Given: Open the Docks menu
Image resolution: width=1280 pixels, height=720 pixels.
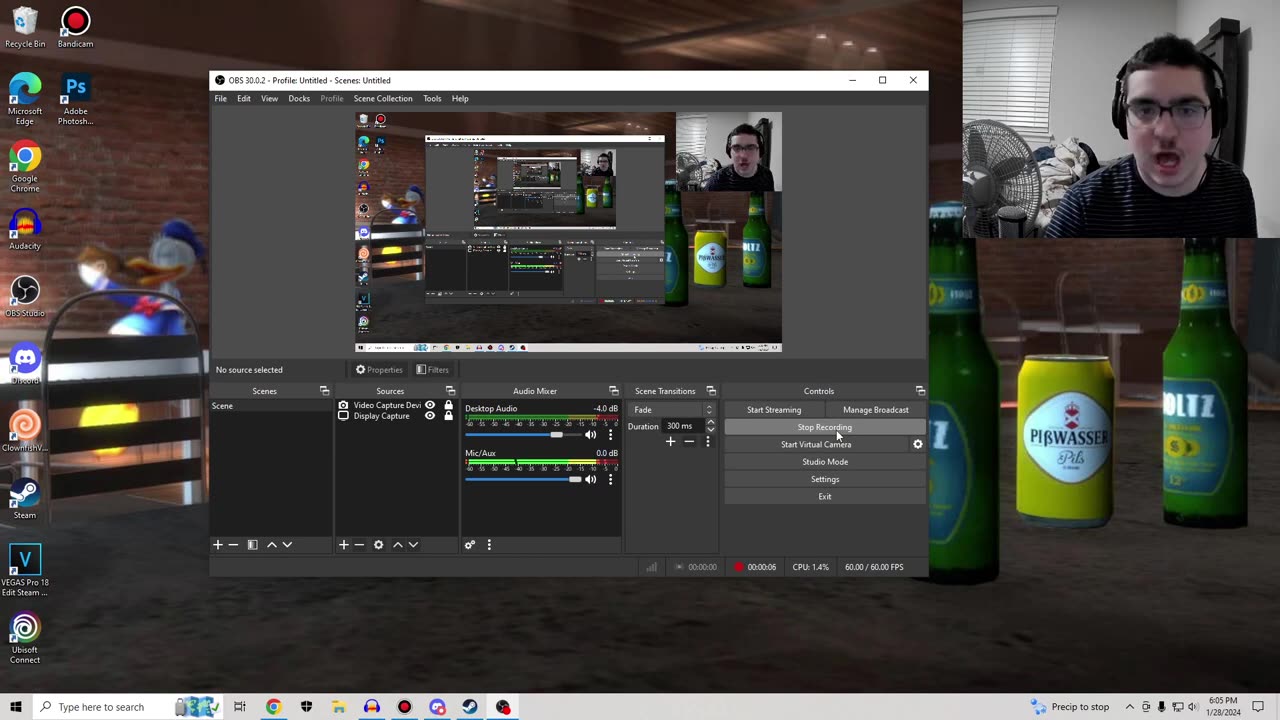Looking at the screenshot, I should 299,98.
